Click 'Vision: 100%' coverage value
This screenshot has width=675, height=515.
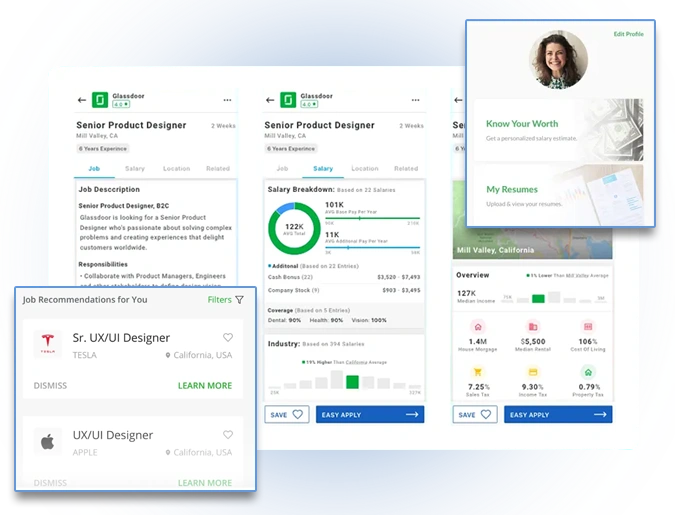(x=369, y=320)
